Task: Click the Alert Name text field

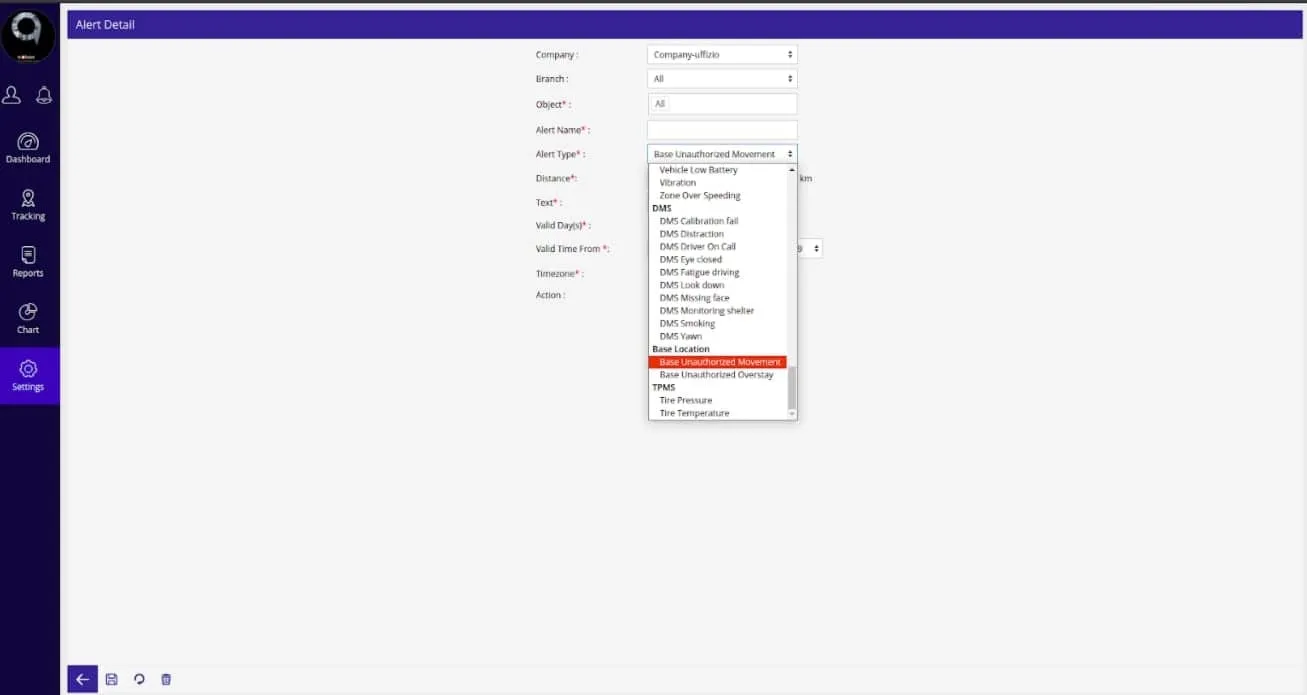Action: [x=722, y=130]
